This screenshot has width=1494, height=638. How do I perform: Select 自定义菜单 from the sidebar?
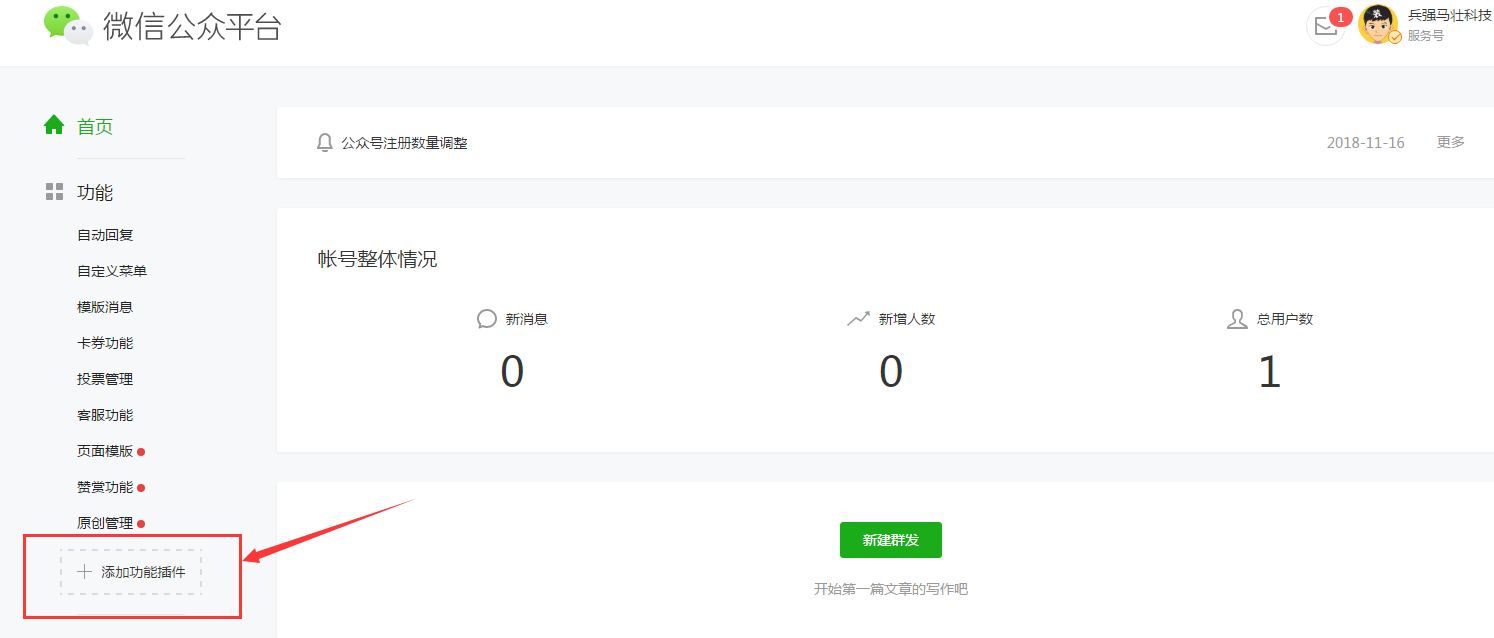tap(112, 271)
